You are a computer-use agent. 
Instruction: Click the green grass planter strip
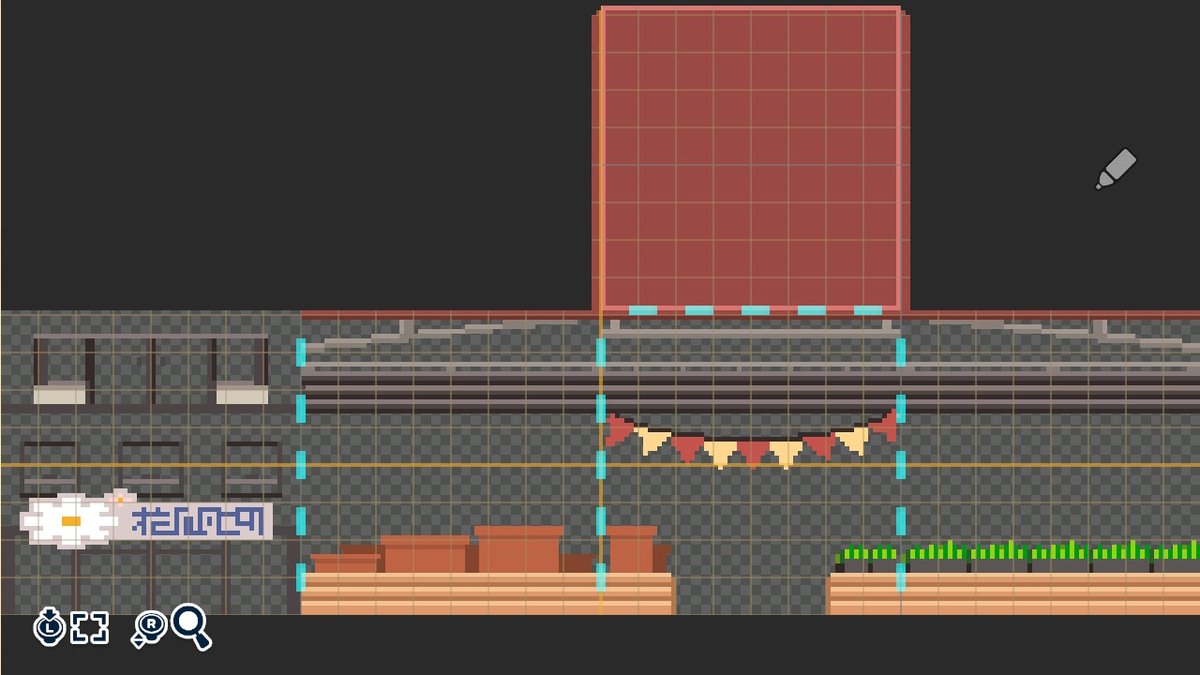[1017, 557]
